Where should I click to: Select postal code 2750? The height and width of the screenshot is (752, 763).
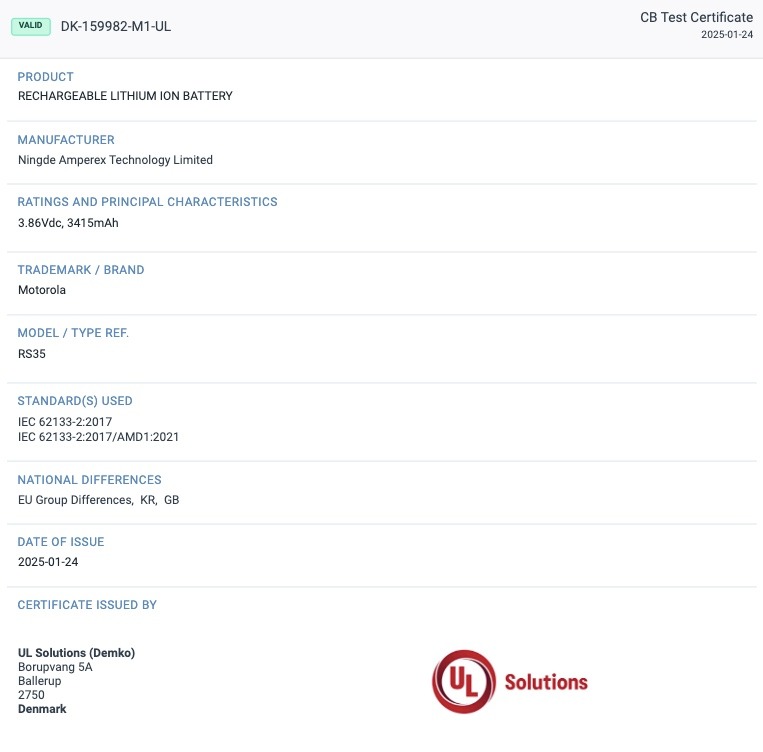click(31, 695)
